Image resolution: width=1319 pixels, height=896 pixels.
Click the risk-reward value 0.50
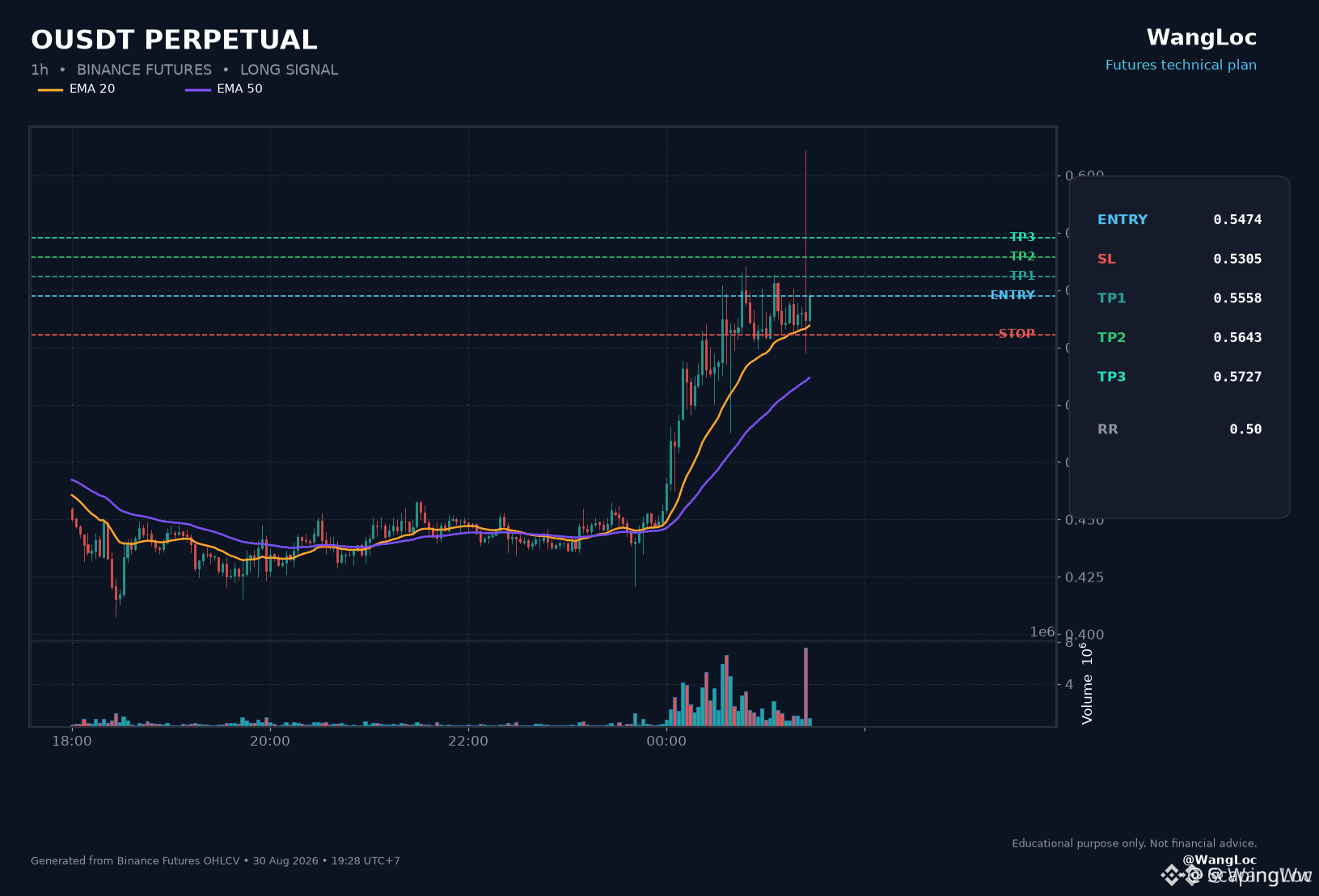[1245, 429]
